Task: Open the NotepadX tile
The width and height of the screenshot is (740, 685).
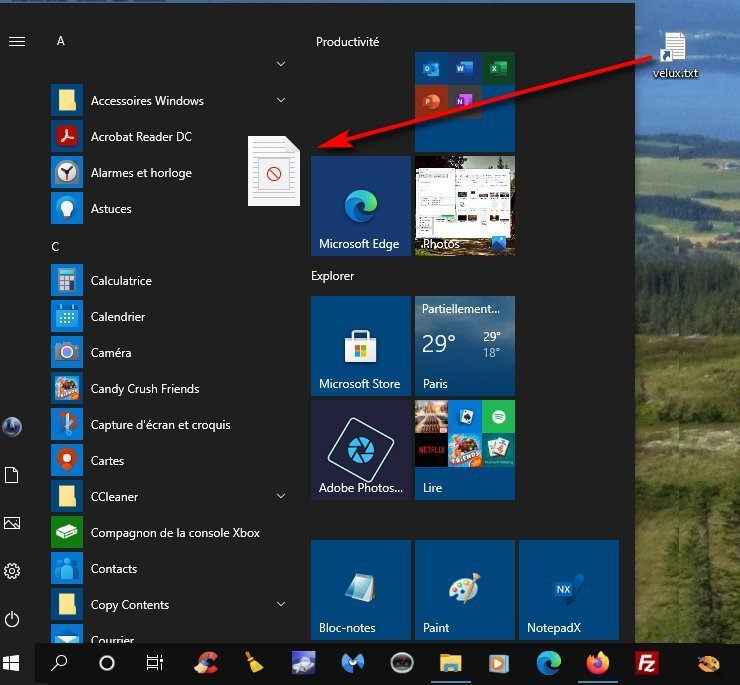Action: 569,590
